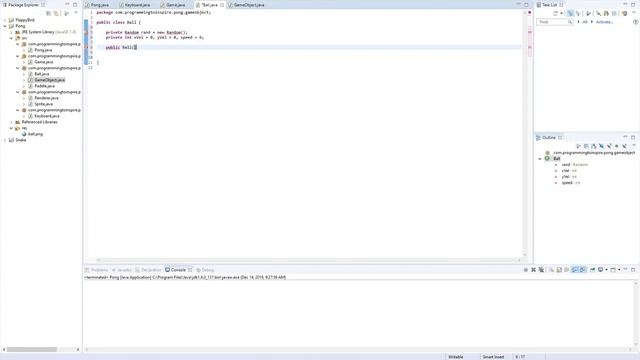Expand the Snake project
The width and height of the screenshot is (640, 360).
[5, 140]
